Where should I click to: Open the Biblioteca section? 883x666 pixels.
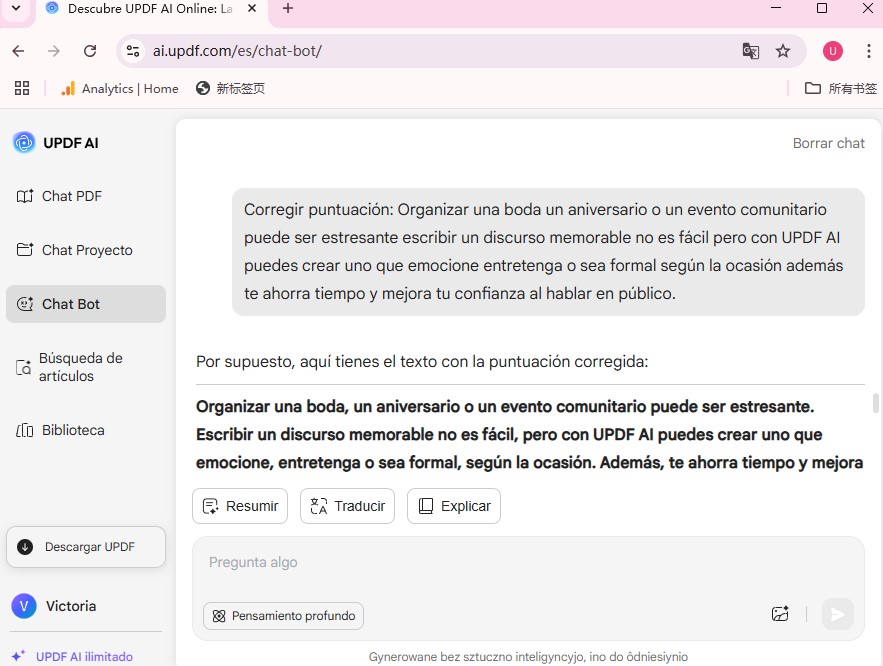coord(60,430)
